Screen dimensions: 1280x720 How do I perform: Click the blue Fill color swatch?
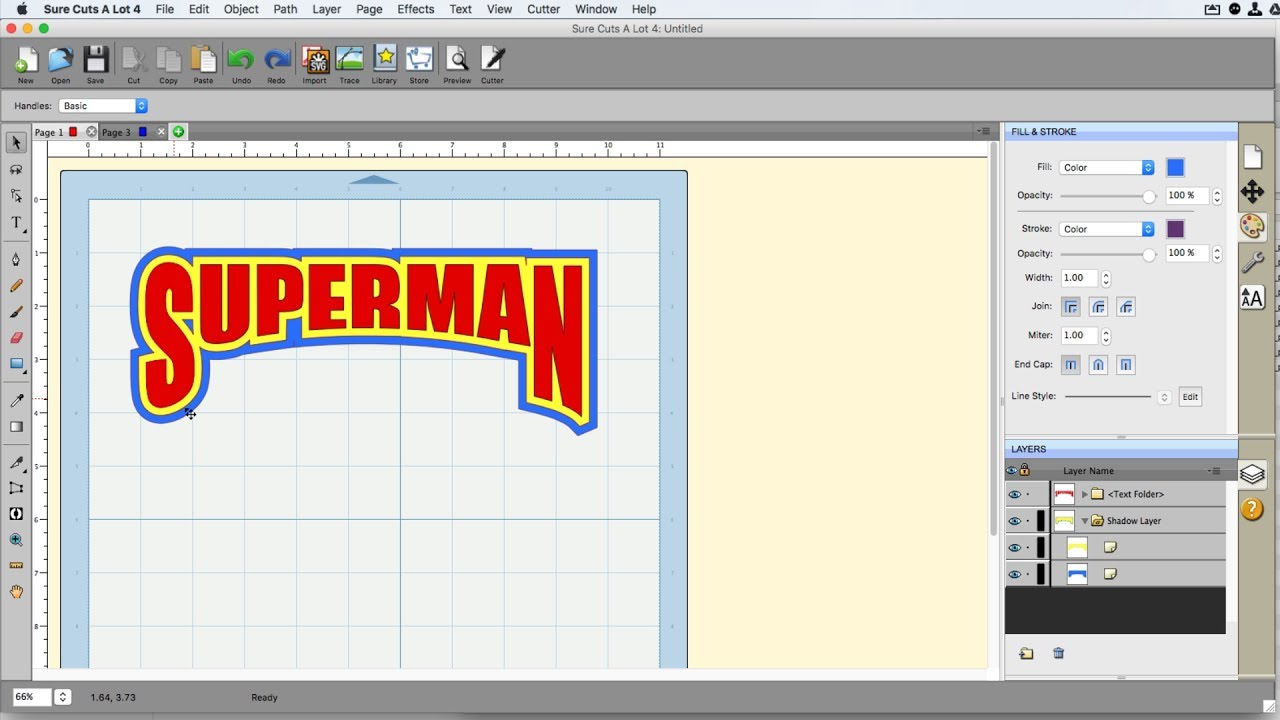coord(1175,167)
